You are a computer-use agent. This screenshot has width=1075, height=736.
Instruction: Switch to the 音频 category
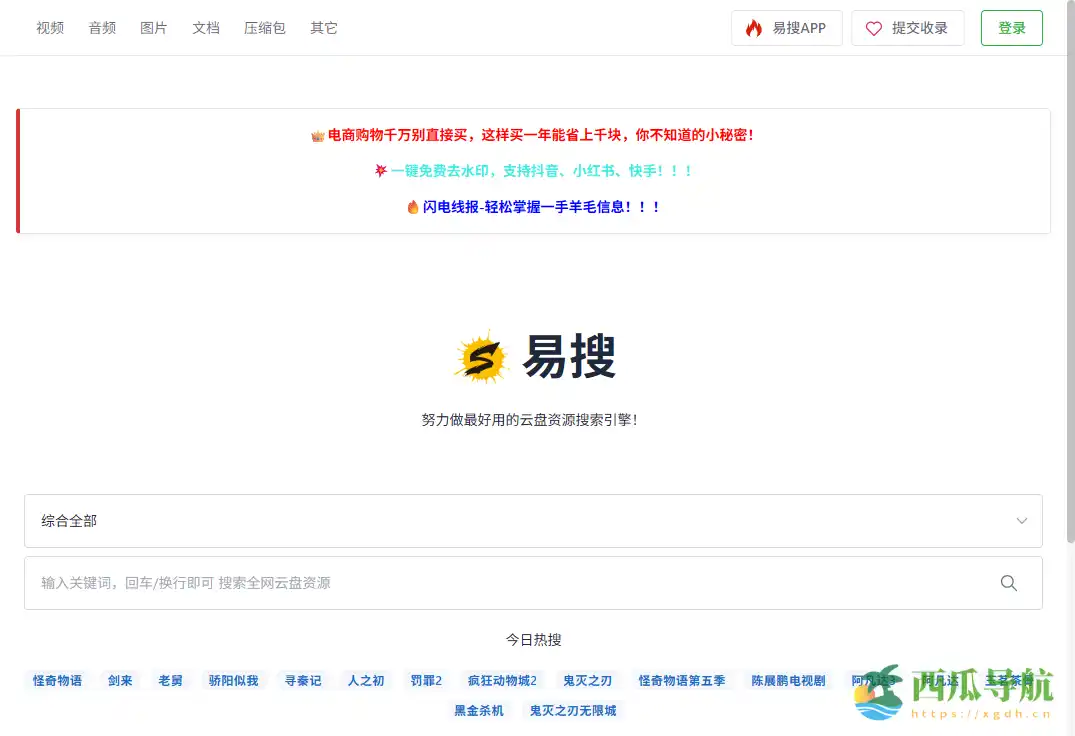(x=101, y=28)
